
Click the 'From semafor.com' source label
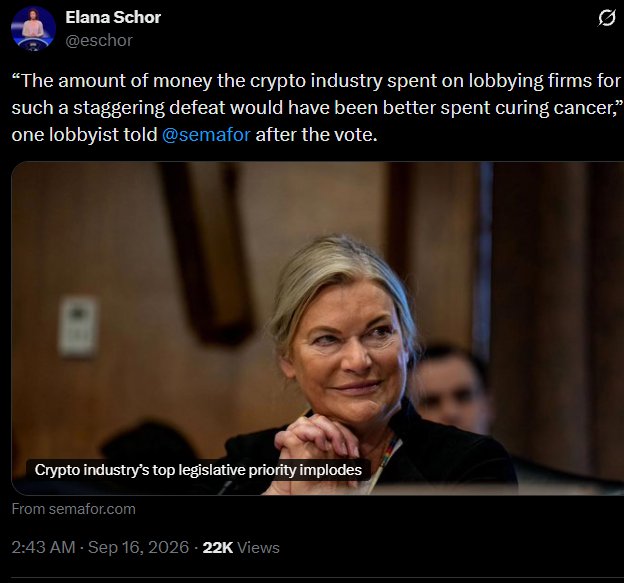pyautogui.click(x=74, y=509)
